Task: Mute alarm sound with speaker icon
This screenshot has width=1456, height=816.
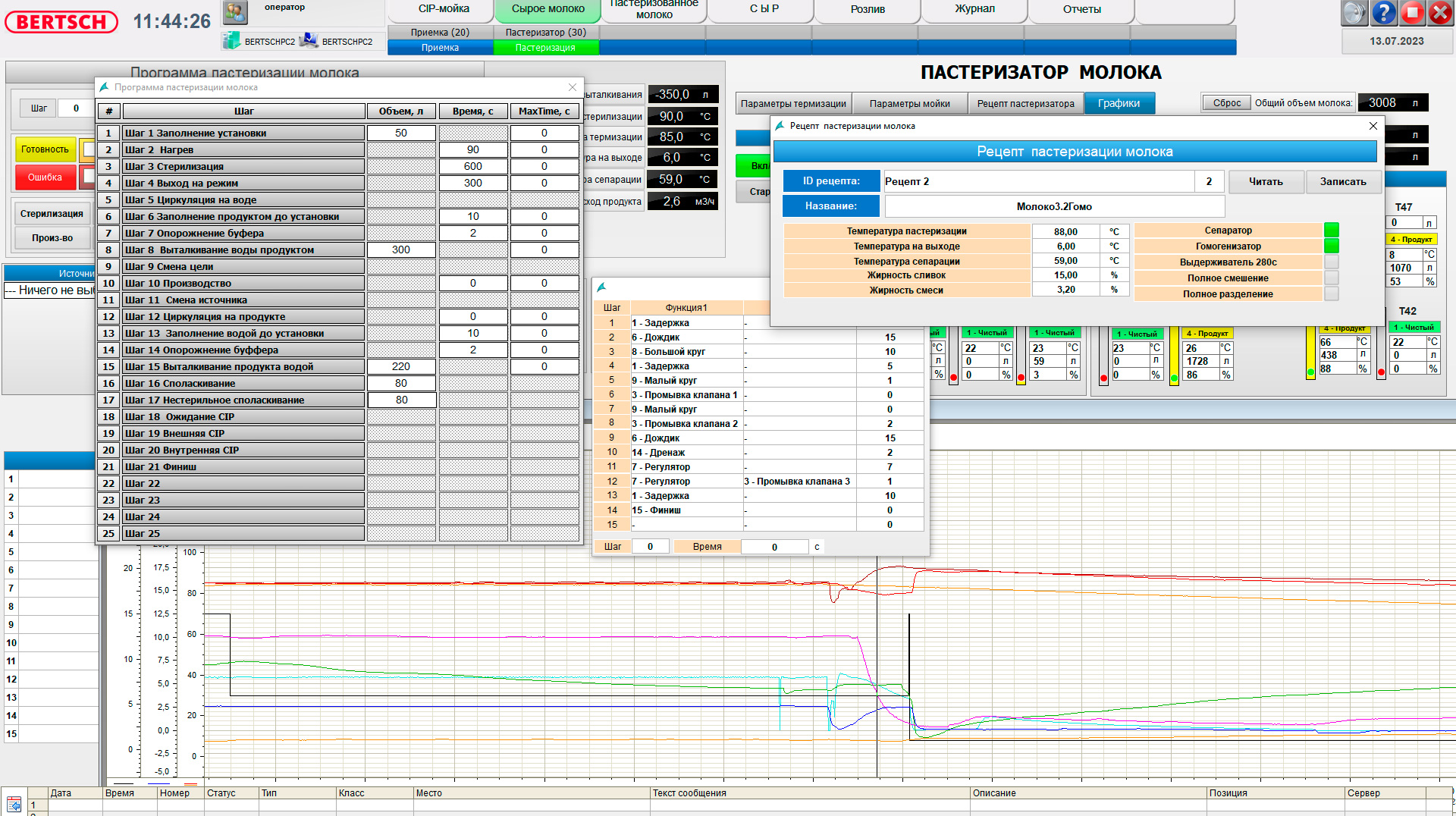Action: (x=1354, y=13)
